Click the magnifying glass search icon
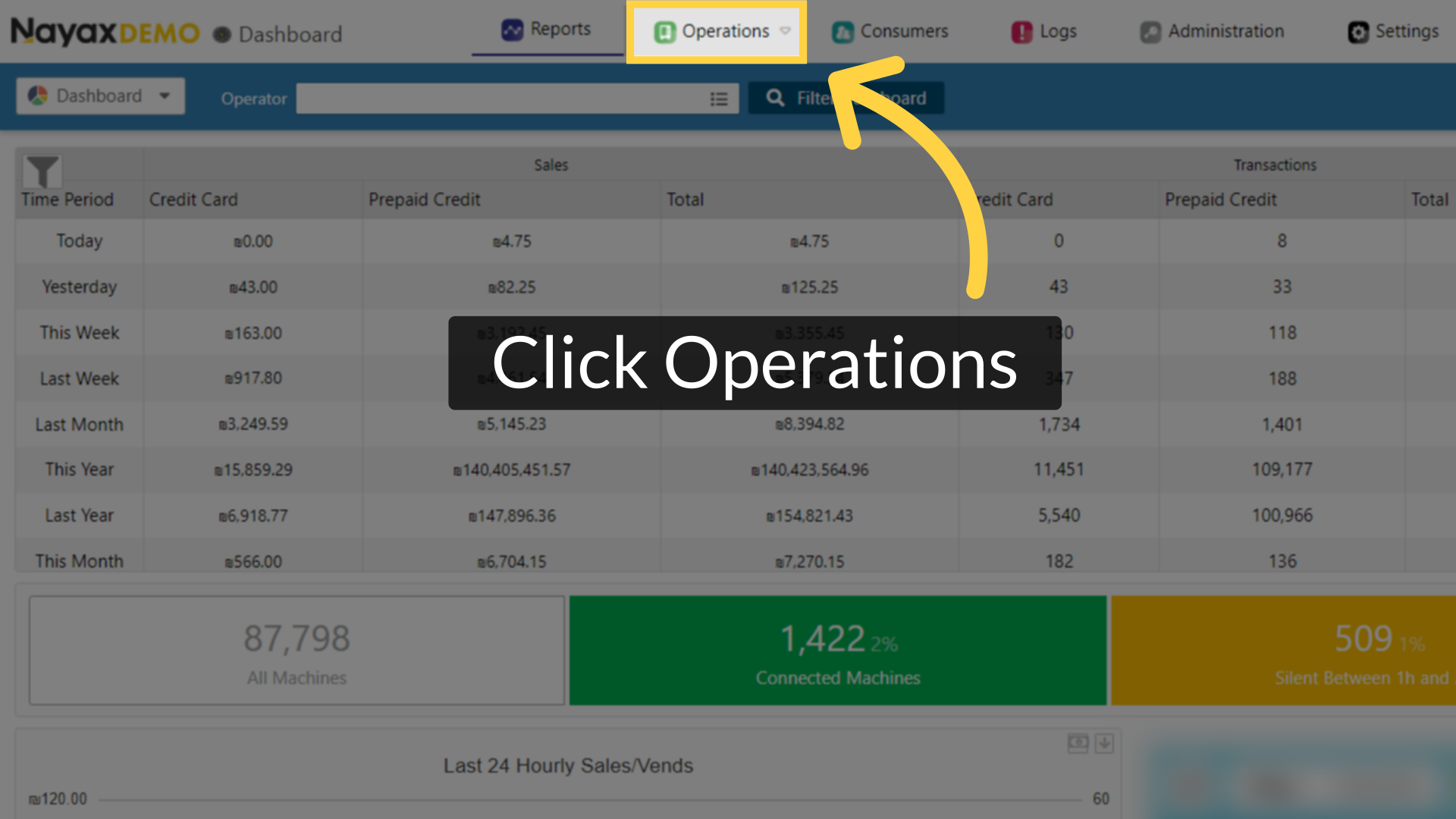 [x=775, y=98]
